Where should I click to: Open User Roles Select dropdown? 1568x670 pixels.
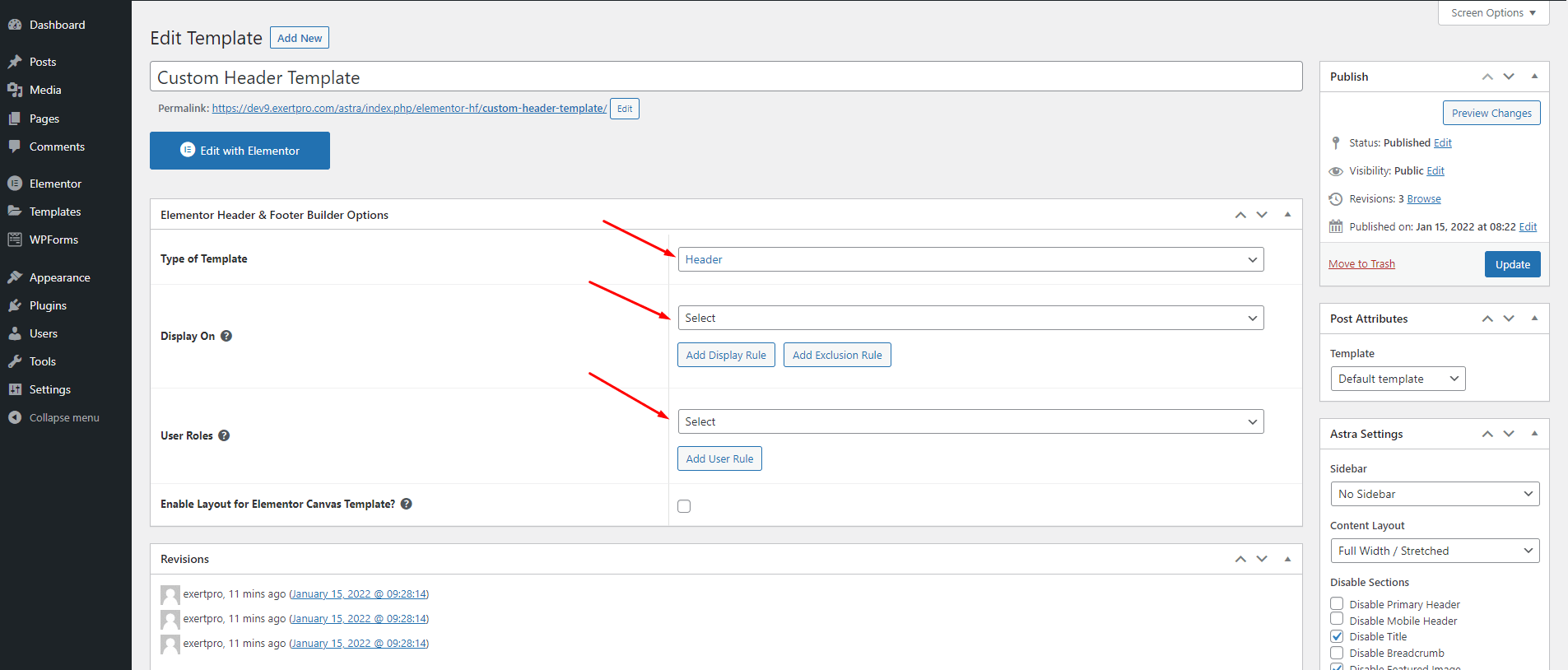pyautogui.click(x=970, y=421)
